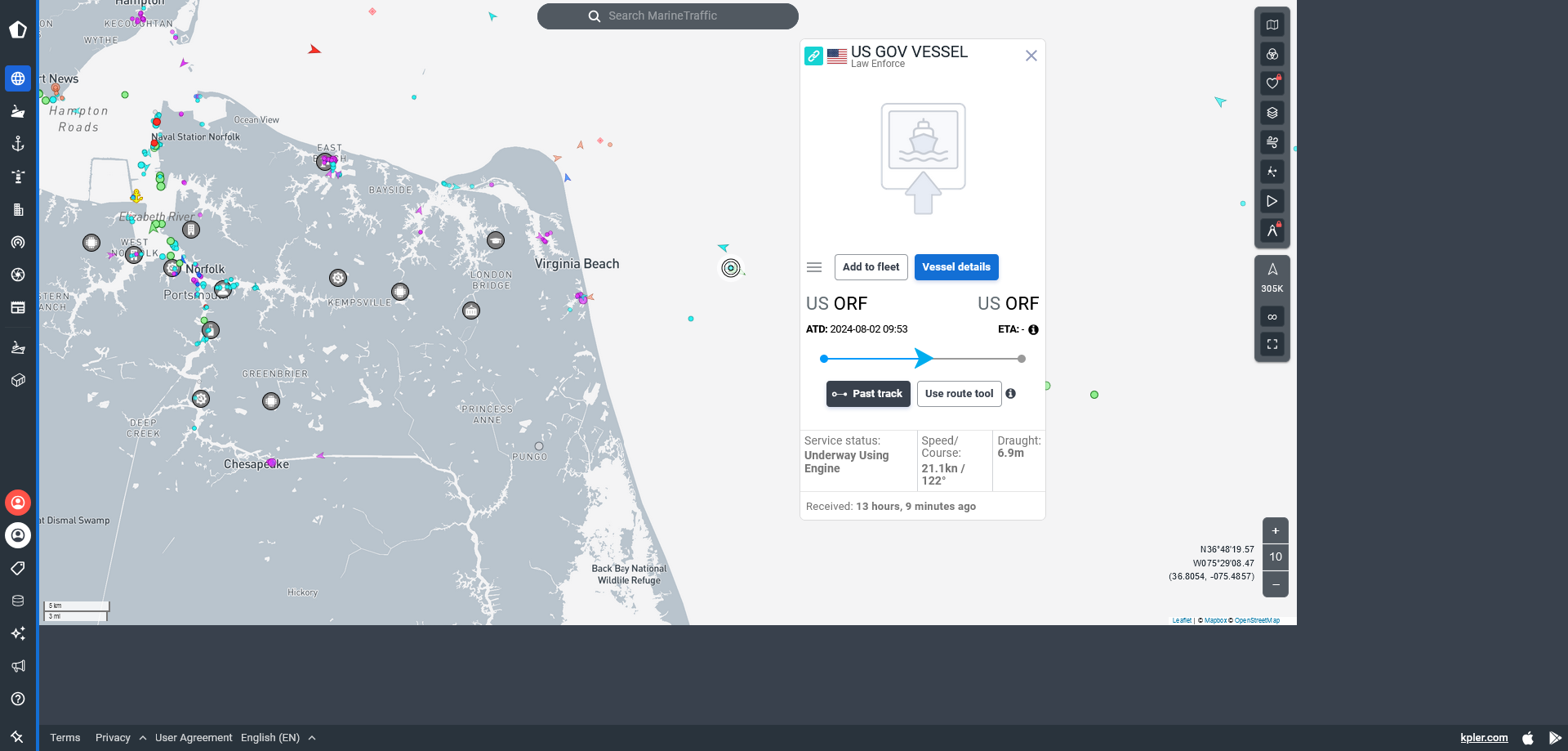Open the megaphone announcements icon

coord(18,666)
